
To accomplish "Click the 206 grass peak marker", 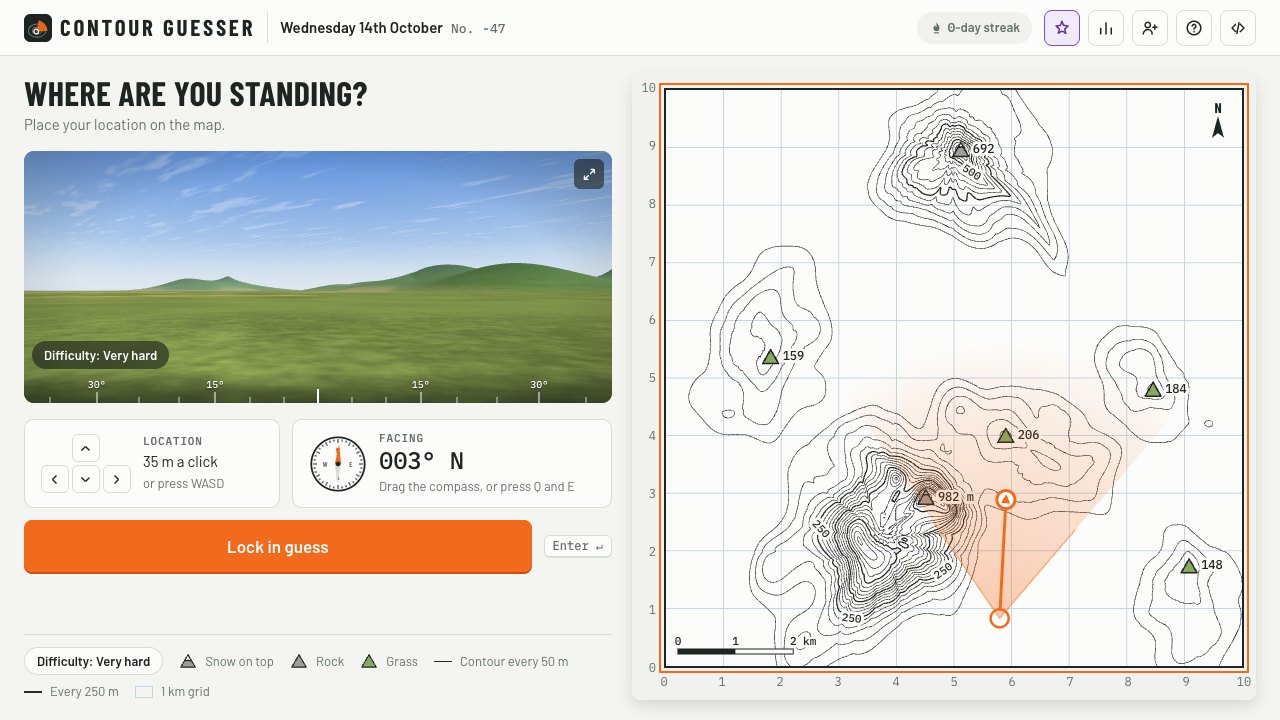I will click(x=1006, y=435).
